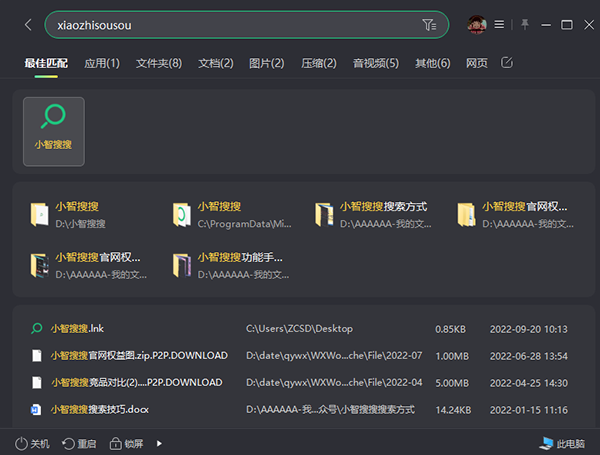Expand more power options arrow

point(159,443)
